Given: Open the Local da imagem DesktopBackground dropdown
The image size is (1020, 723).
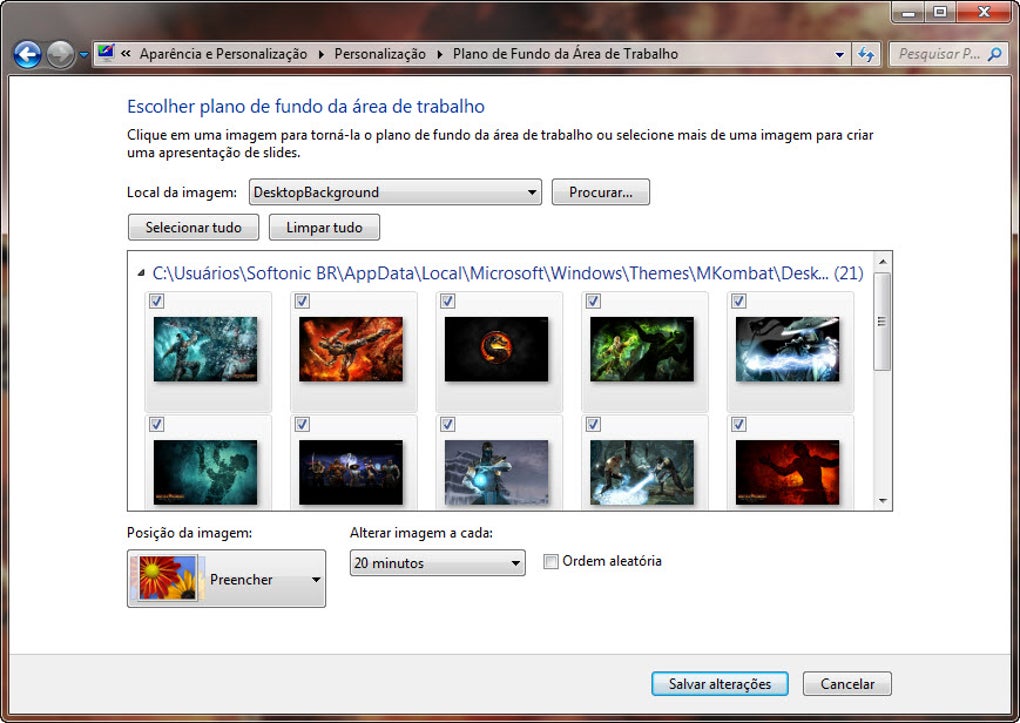Looking at the screenshot, I should (x=395, y=192).
